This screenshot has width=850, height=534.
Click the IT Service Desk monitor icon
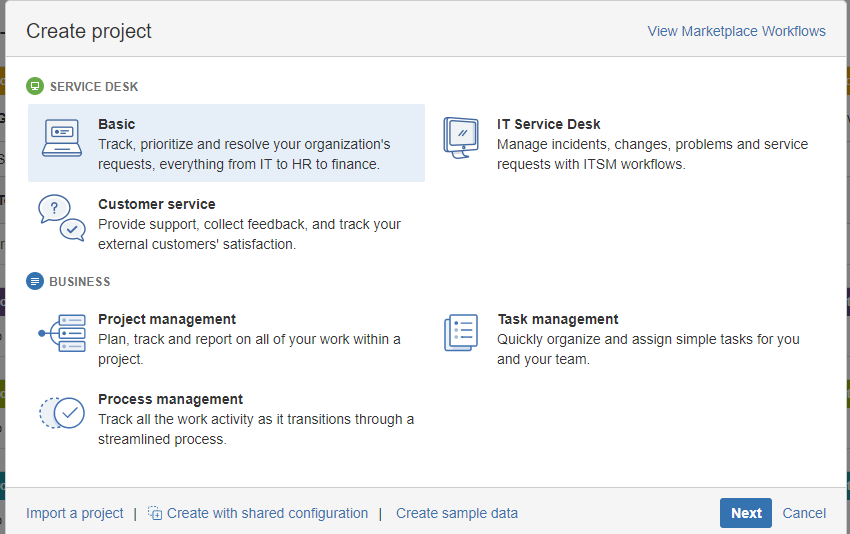[x=461, y=138]
